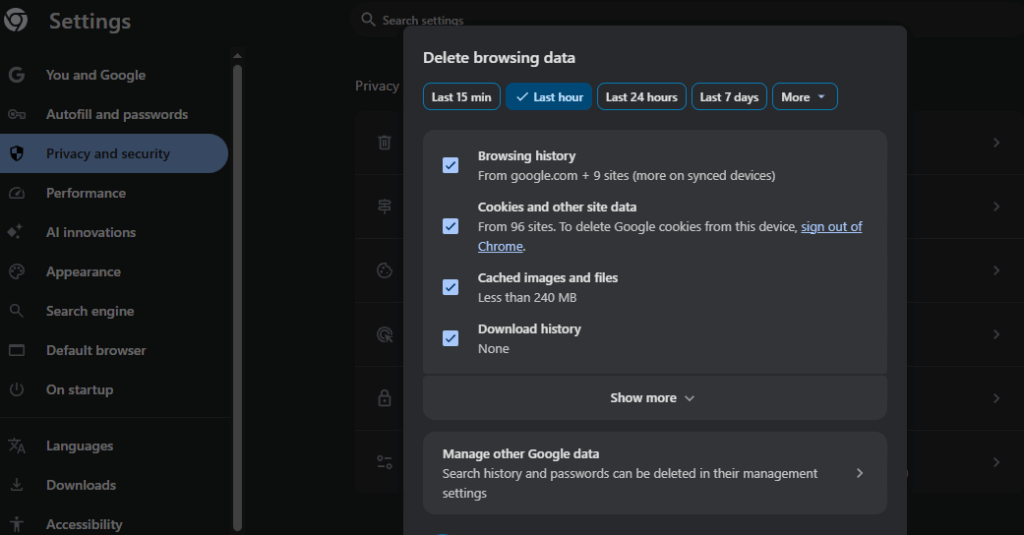This screenshot has height=535, width=1024.
Task: Select the Last 24 hours time range
Action: tap(641, 97)
